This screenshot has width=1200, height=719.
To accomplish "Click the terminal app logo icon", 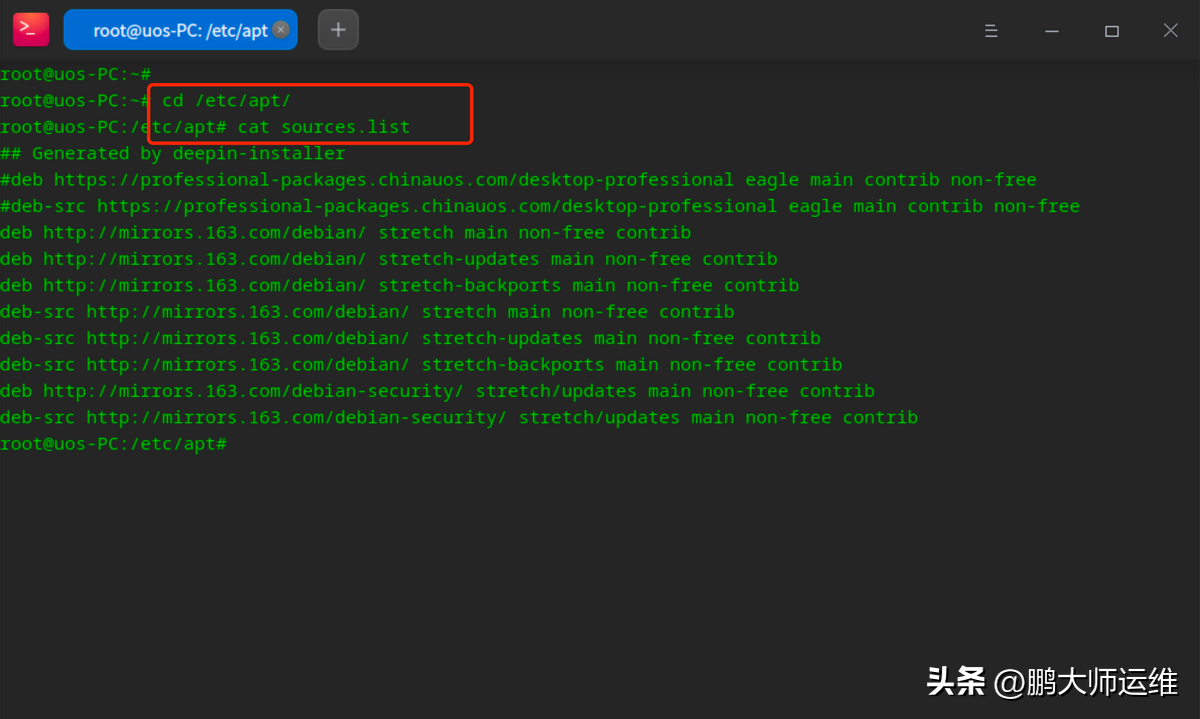I will (x=31, y=30).
